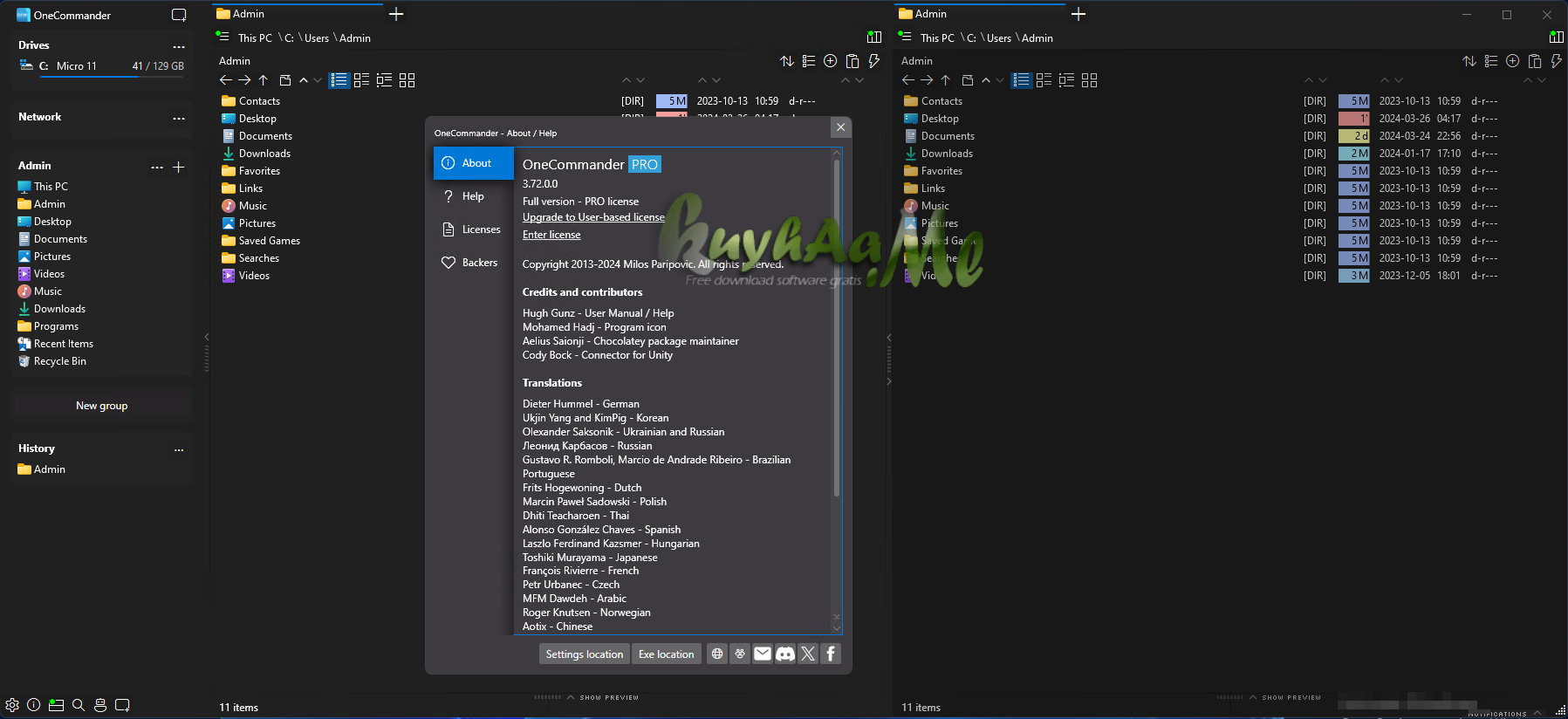Add a favorite with the plus next to Admin group
The height and width of the screenshot is (719, 1568).
click(179, 167)
